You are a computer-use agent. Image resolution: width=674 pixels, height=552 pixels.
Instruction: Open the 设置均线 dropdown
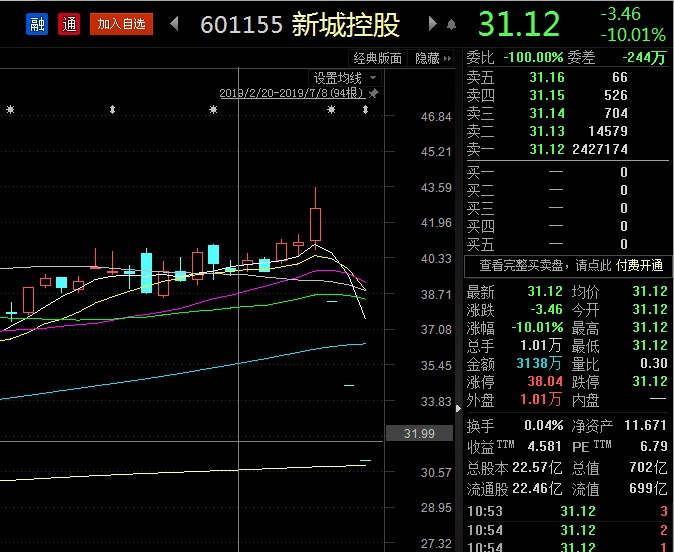(345, 78)
